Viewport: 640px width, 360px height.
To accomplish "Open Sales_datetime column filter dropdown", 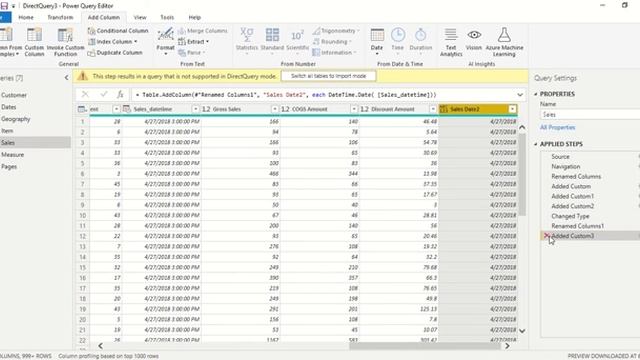I will pos(196,109).
